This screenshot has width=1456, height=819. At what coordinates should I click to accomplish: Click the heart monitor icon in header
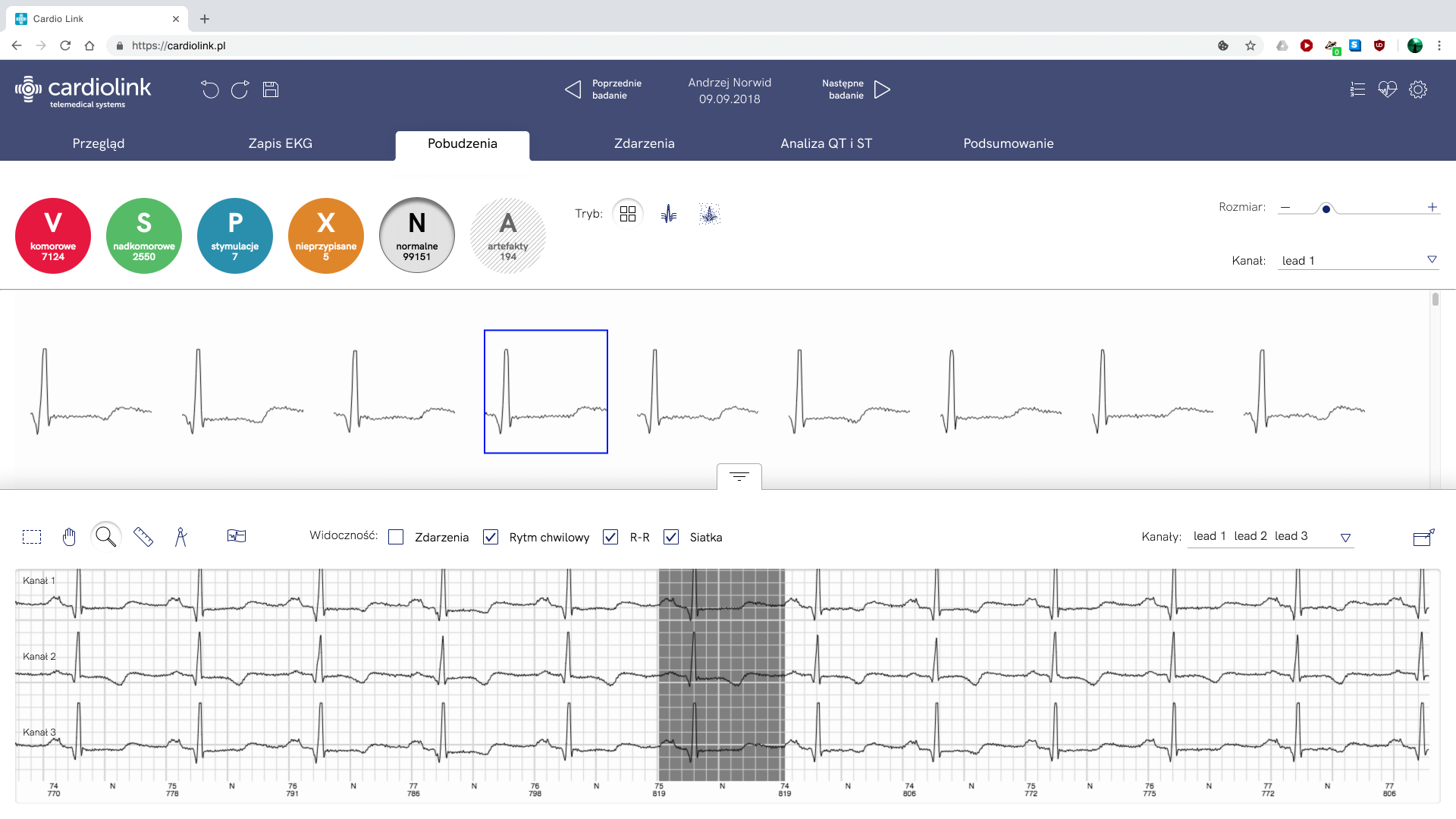click(1387, 89)
